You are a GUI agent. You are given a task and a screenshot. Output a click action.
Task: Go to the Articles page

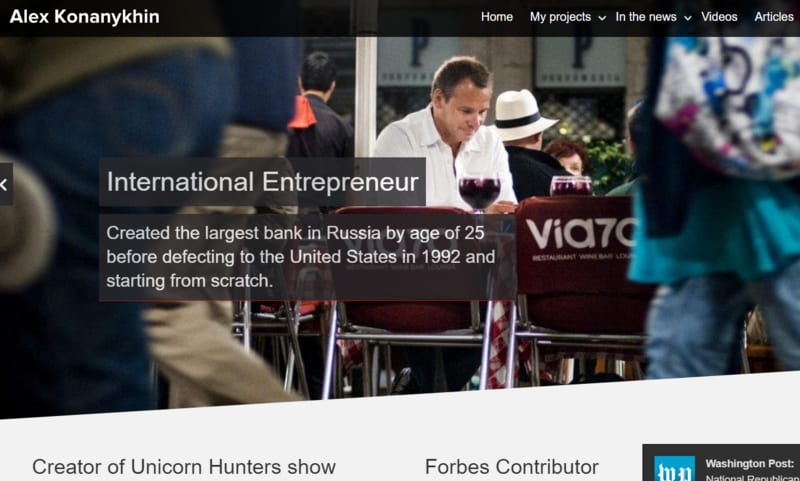click(x=774, y=17)
